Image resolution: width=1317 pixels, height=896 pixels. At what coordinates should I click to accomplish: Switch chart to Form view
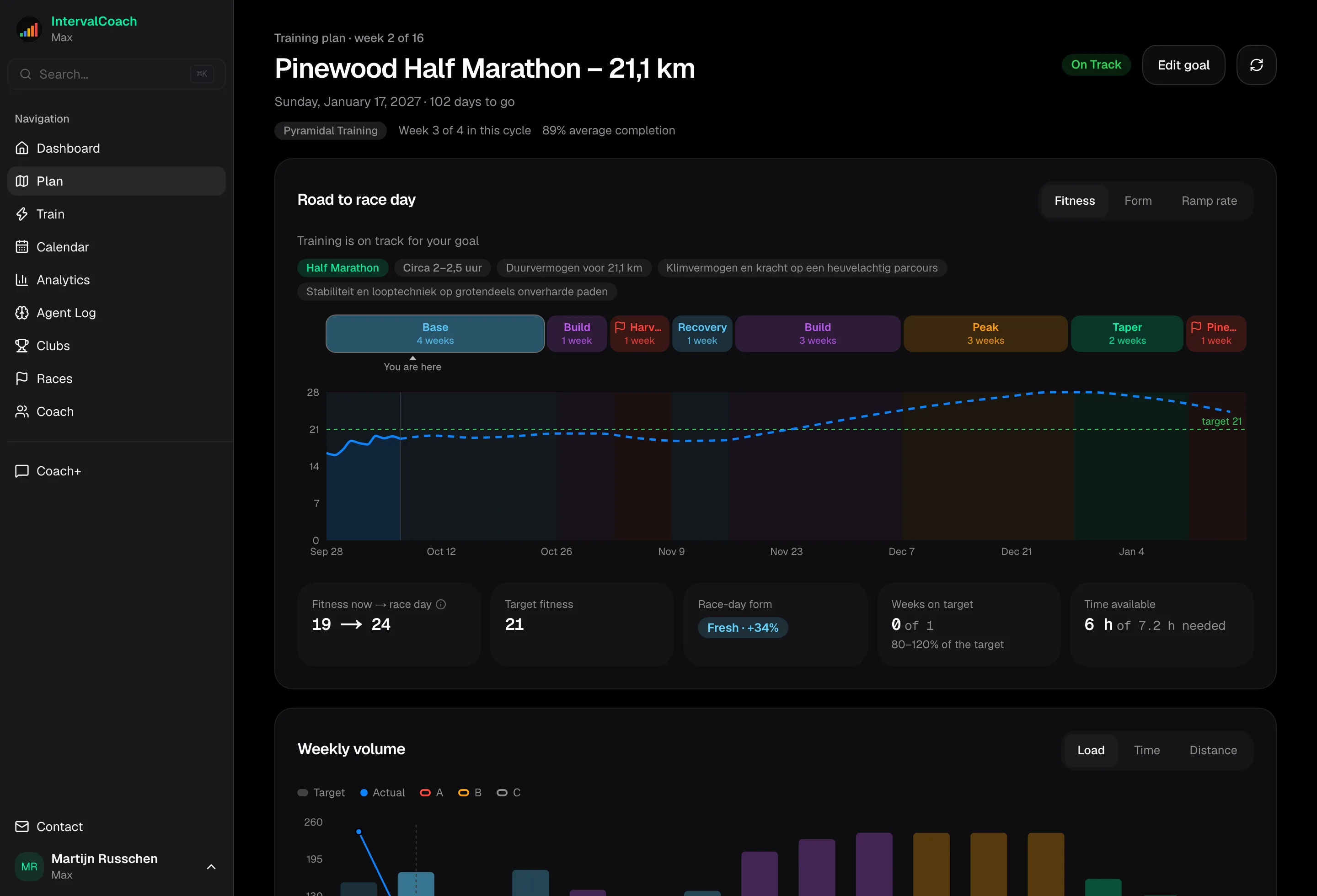1137,201
